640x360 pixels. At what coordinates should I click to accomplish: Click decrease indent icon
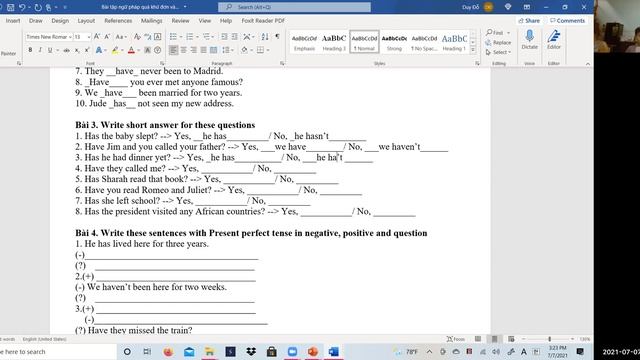224,37
